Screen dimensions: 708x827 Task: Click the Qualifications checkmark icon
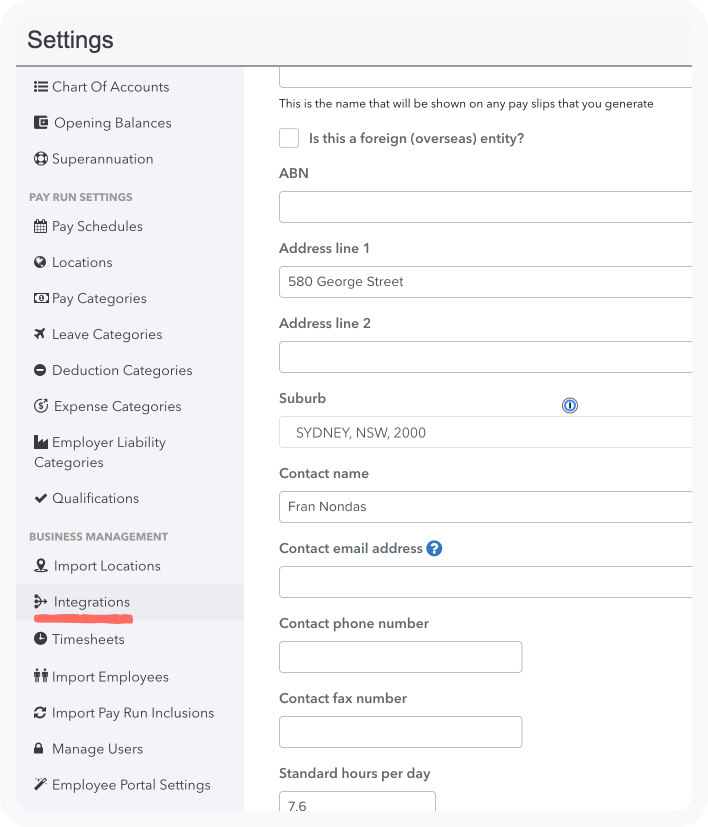(40, 498)
